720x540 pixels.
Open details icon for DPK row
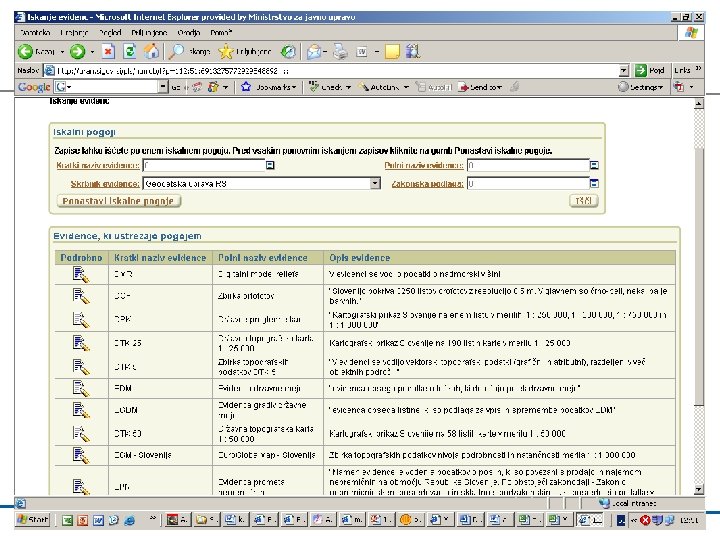point(81,319)
